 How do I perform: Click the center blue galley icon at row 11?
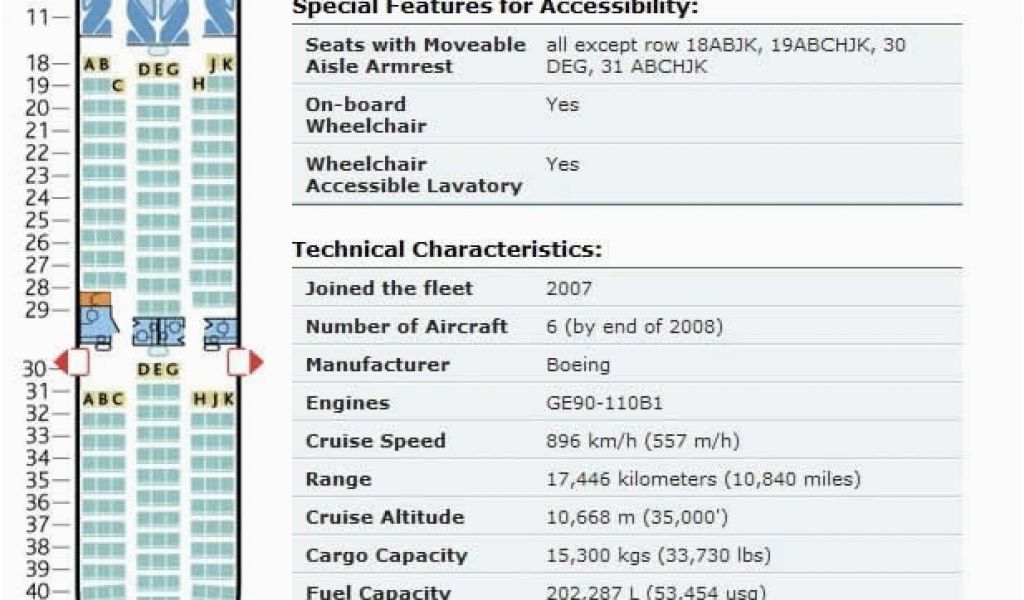[158, 21]
